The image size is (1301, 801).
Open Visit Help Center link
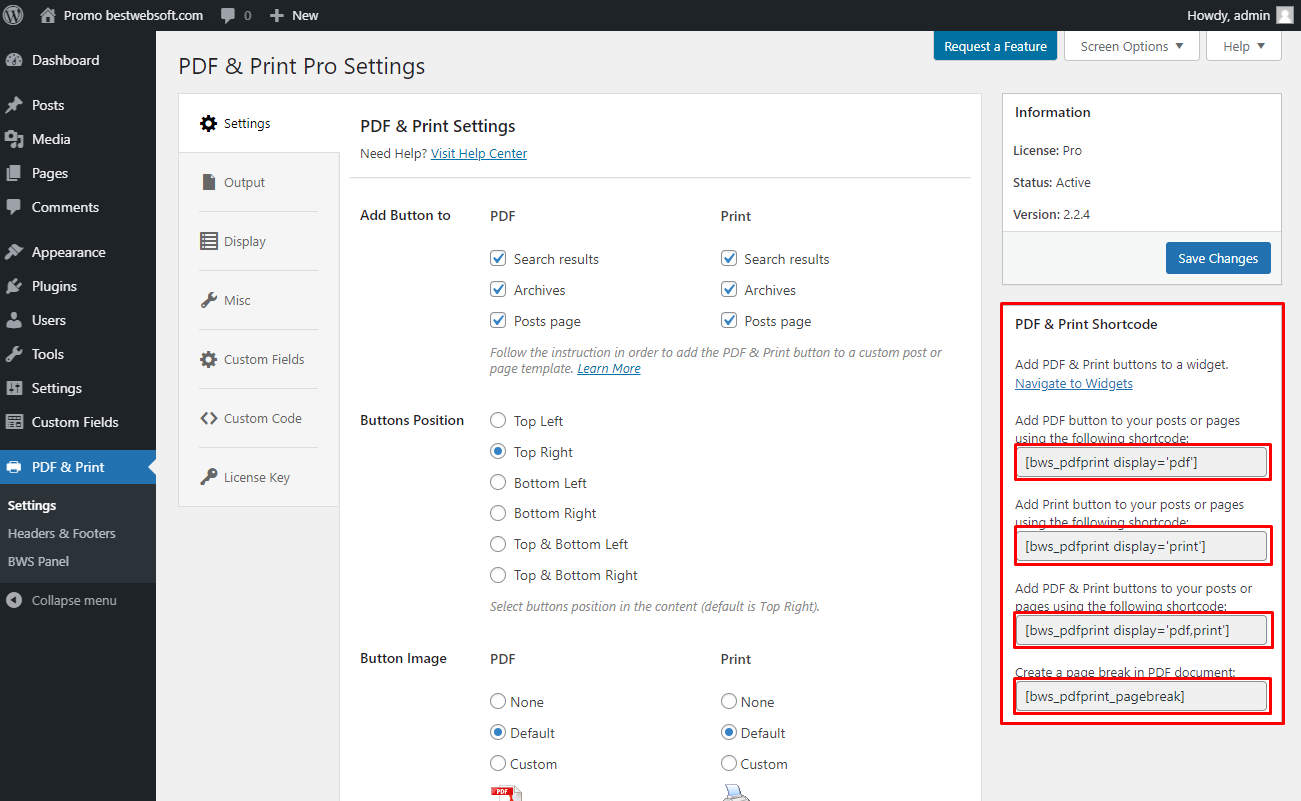point(479,153)
